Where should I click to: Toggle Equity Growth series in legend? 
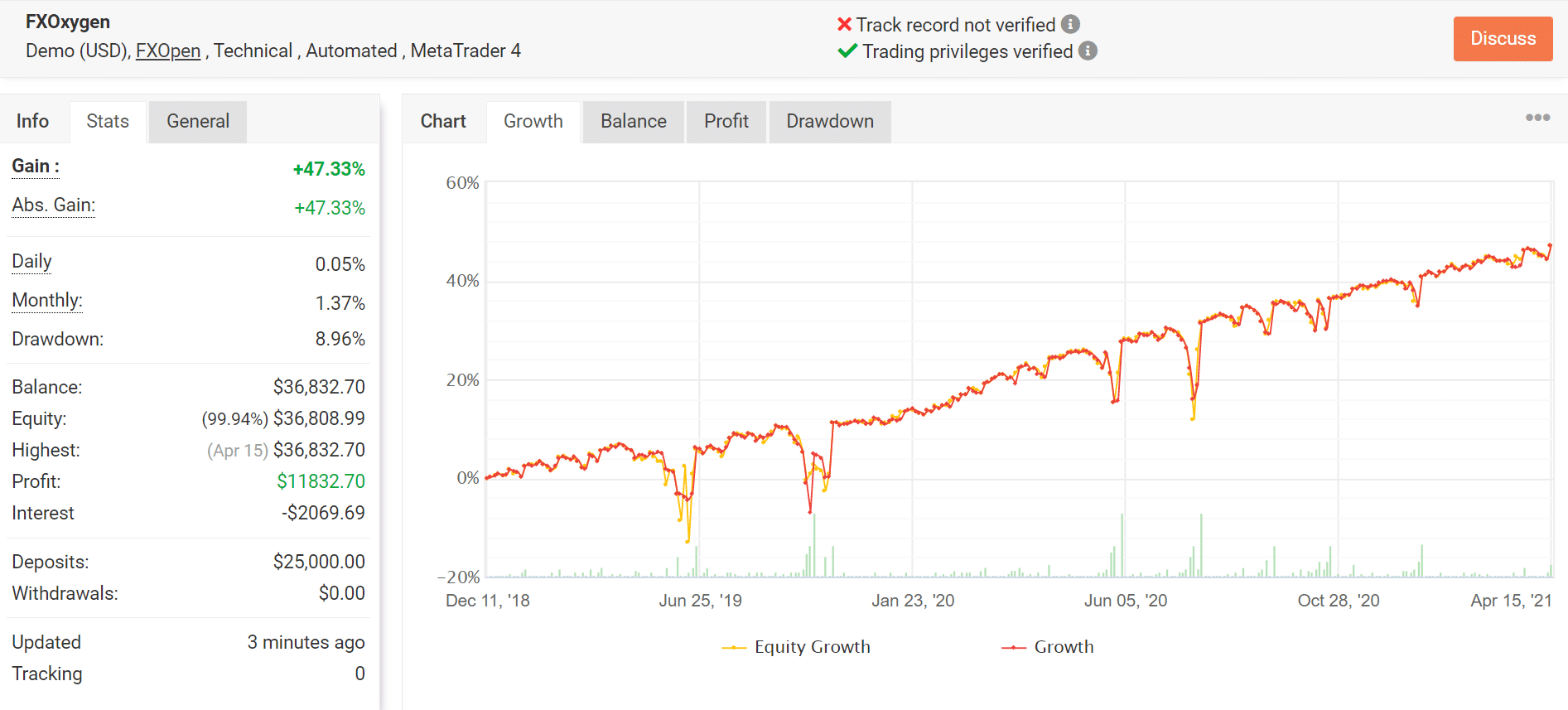pos(796,647)
